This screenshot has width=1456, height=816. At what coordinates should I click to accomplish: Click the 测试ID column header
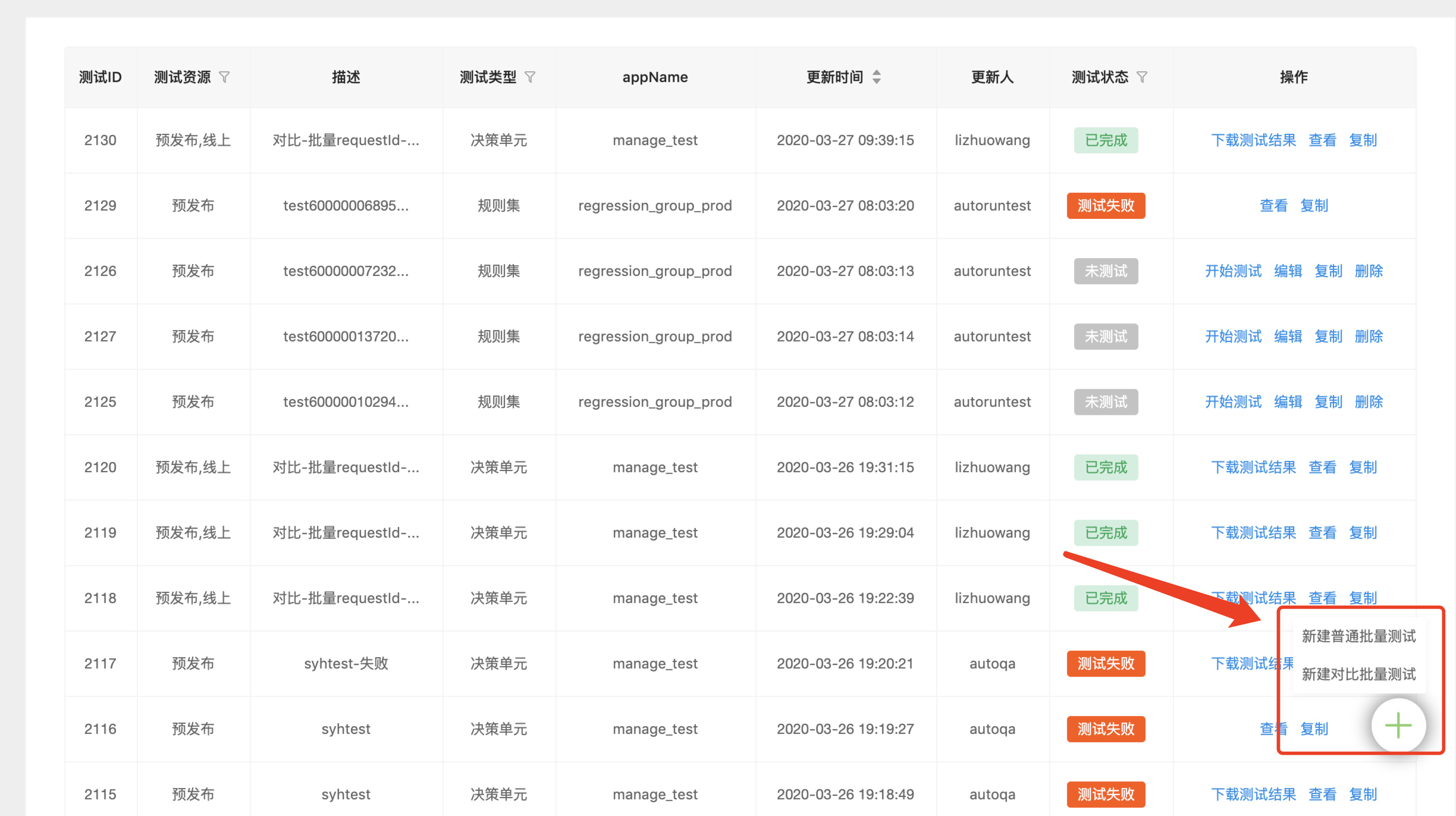(x=100, y=77)
